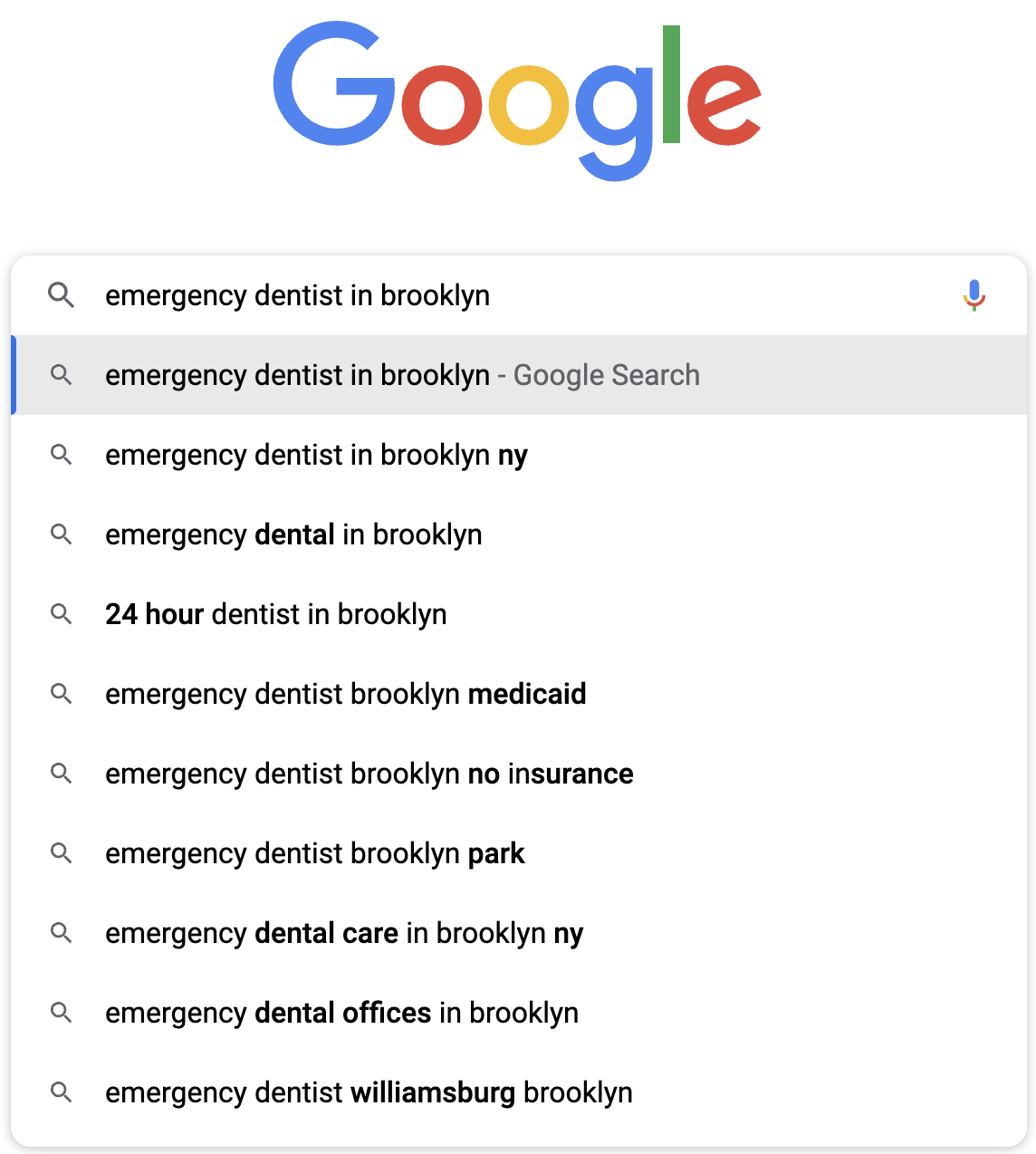Click magnifier icon beside 'emergency dental offices' suggestion
This screenshot has height=1154, width=1036.
62,1013
